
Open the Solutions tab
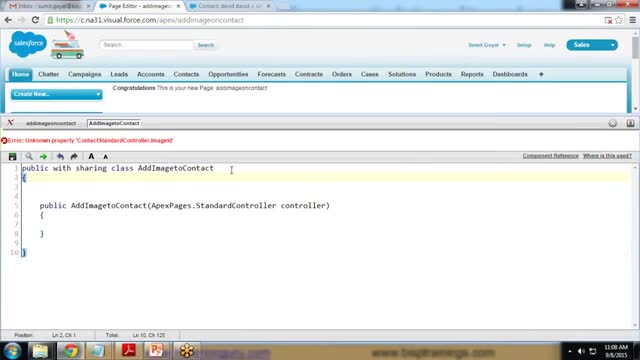[402, 74]
